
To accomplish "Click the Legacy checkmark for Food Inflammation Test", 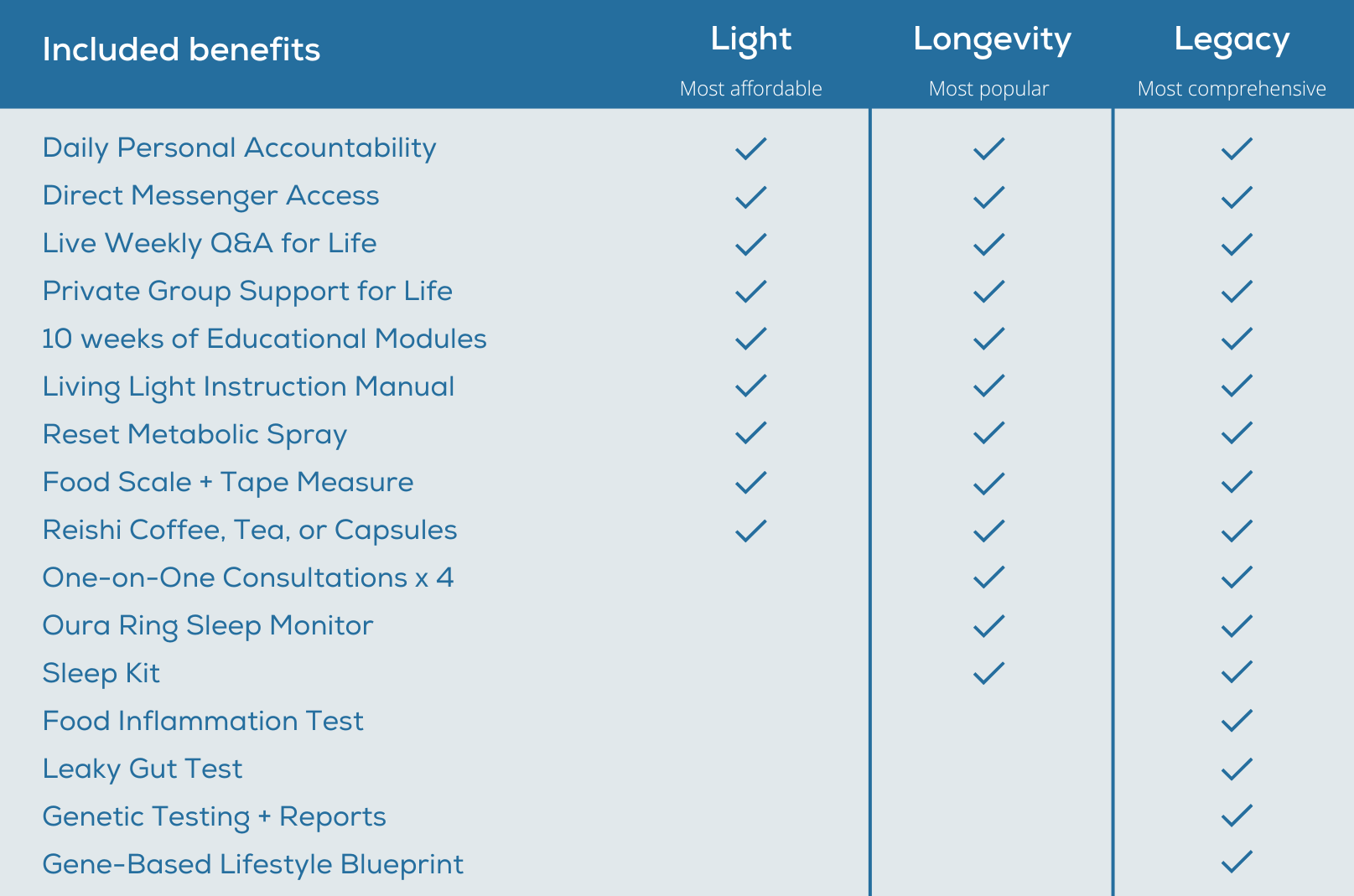I will (1237, 721).
